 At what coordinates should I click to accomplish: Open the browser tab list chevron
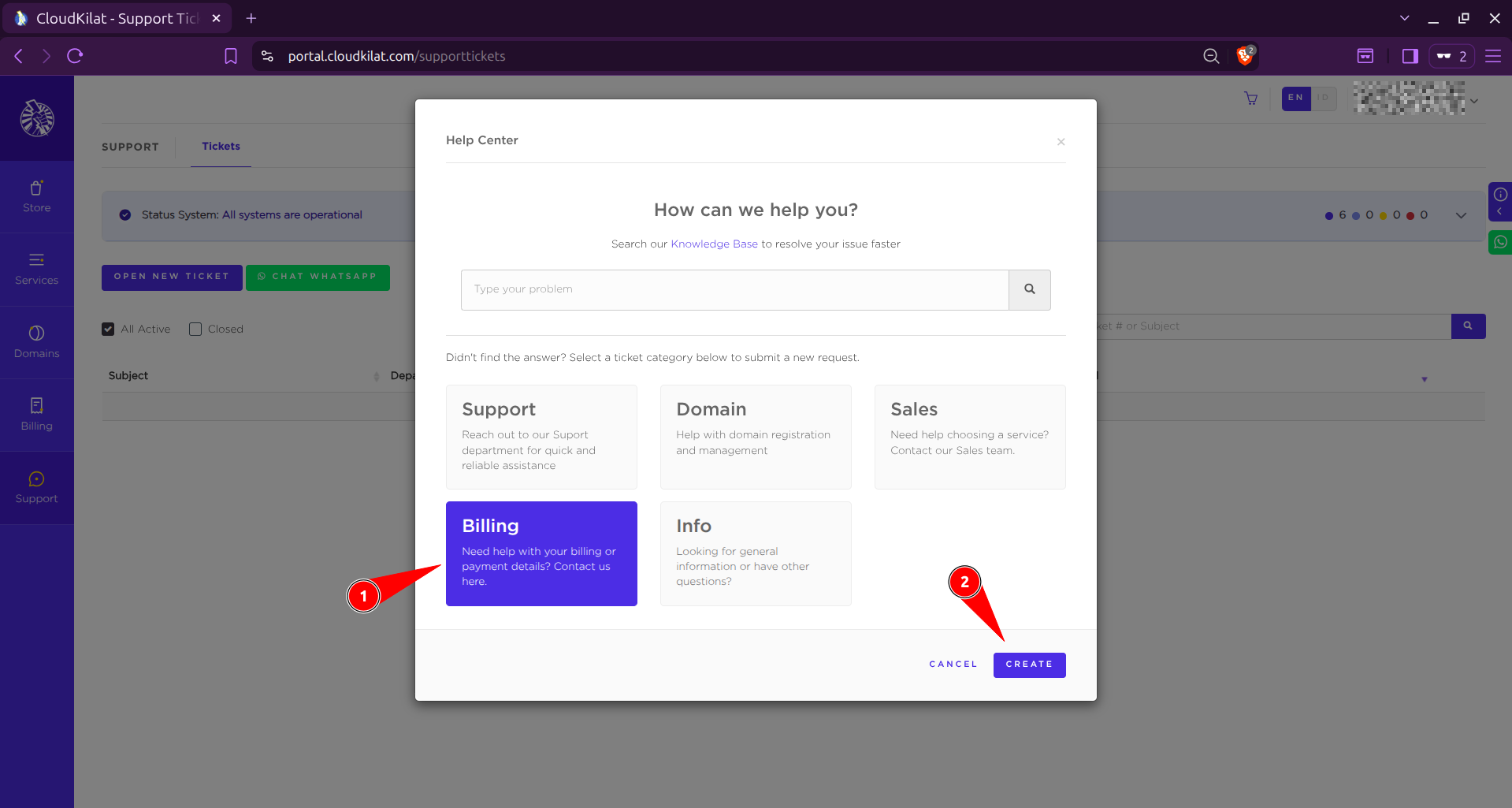coord(1404,17)
